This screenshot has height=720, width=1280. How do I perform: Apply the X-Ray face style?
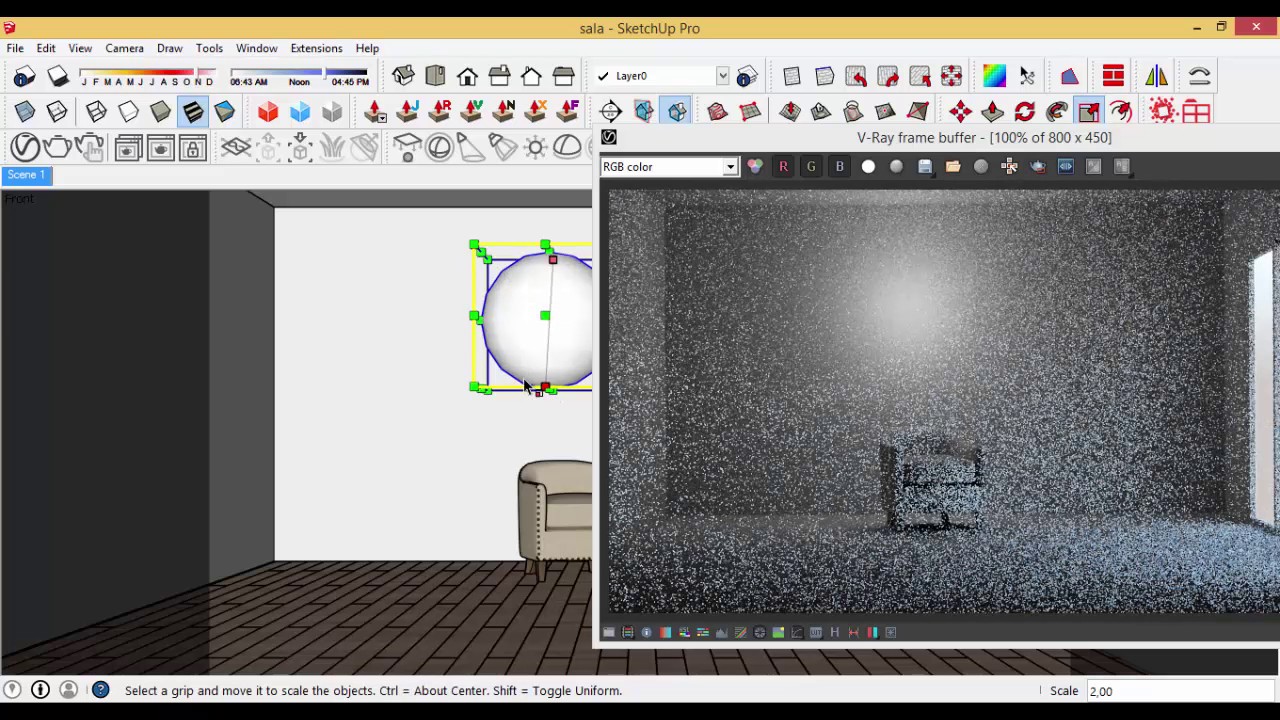pos(24,111)
